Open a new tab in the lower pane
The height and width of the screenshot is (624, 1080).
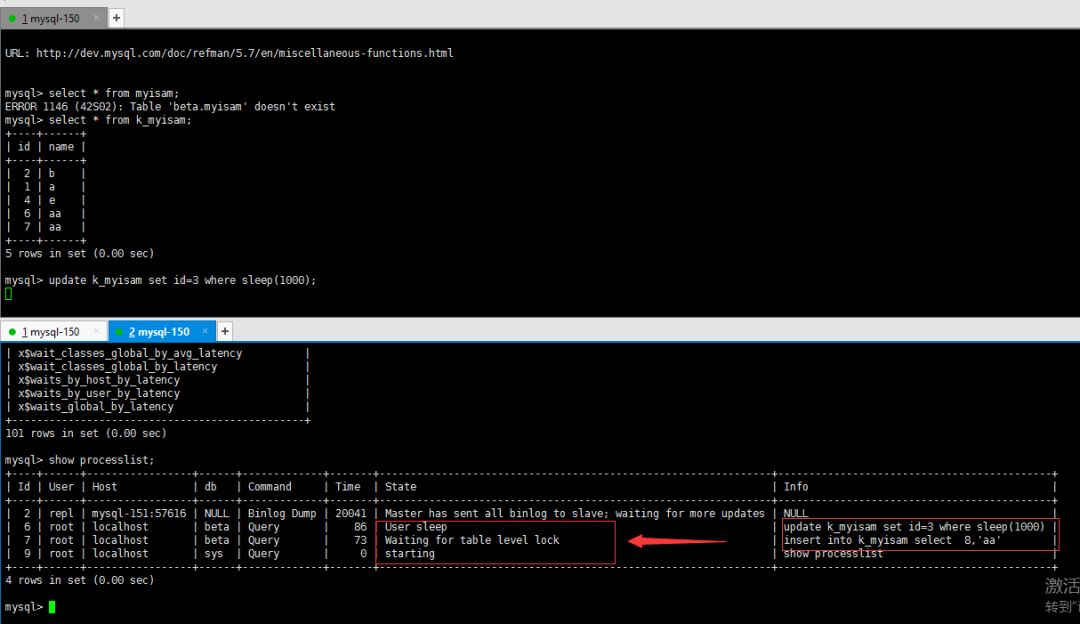[x=225, y=331]
